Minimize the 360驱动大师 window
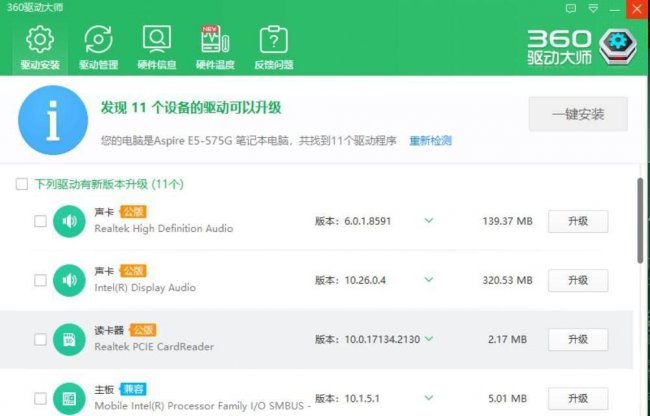Image resolution: width=650 pixels, height=416 pixels. 615,10
